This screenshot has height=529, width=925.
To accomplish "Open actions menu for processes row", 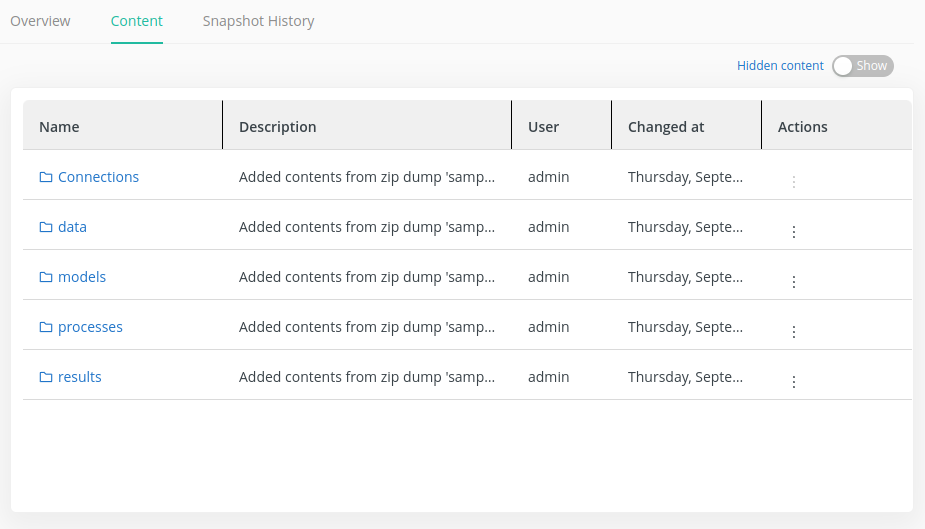I will [x=794, y=332].
